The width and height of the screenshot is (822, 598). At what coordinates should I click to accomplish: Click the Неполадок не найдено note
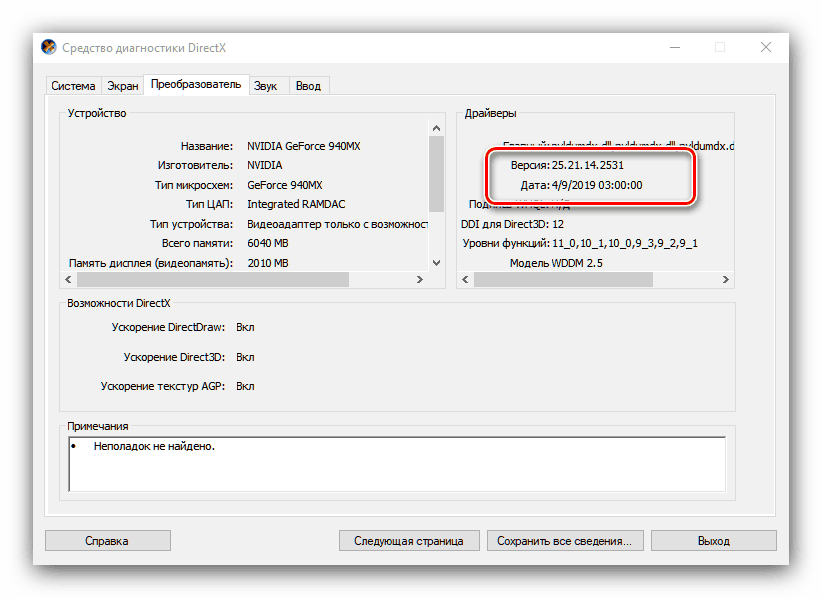(x=154, y=447)
